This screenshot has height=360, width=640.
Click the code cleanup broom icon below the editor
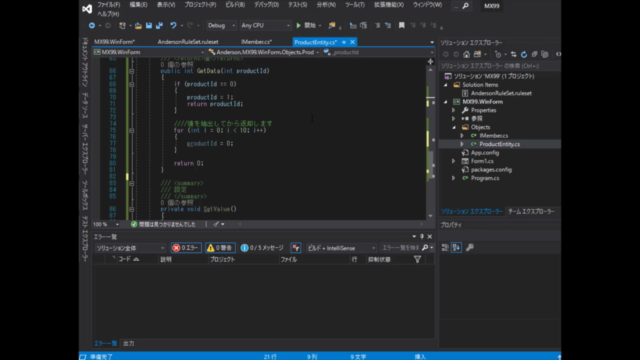click(216, 224)
